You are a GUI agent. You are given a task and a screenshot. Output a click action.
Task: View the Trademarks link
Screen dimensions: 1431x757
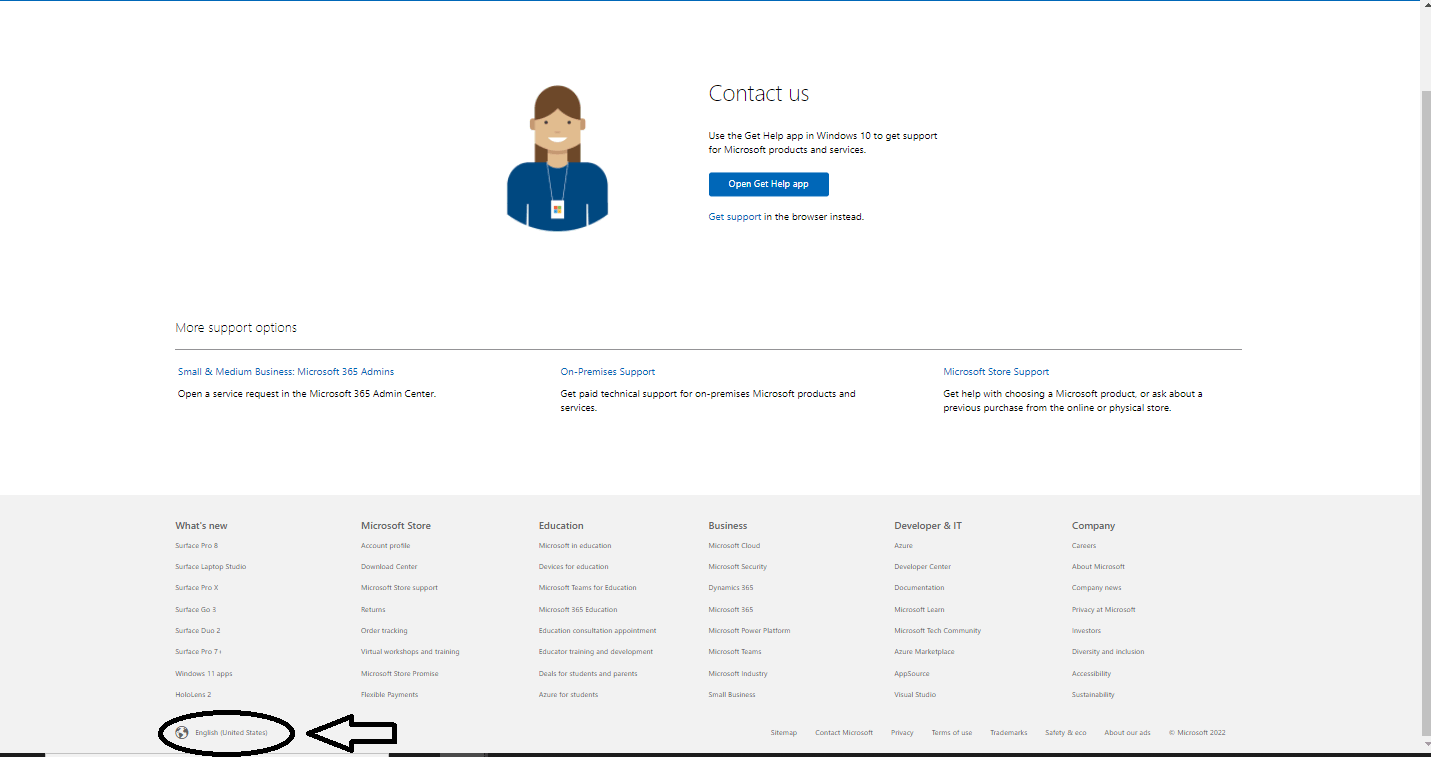coord(1008,733)
